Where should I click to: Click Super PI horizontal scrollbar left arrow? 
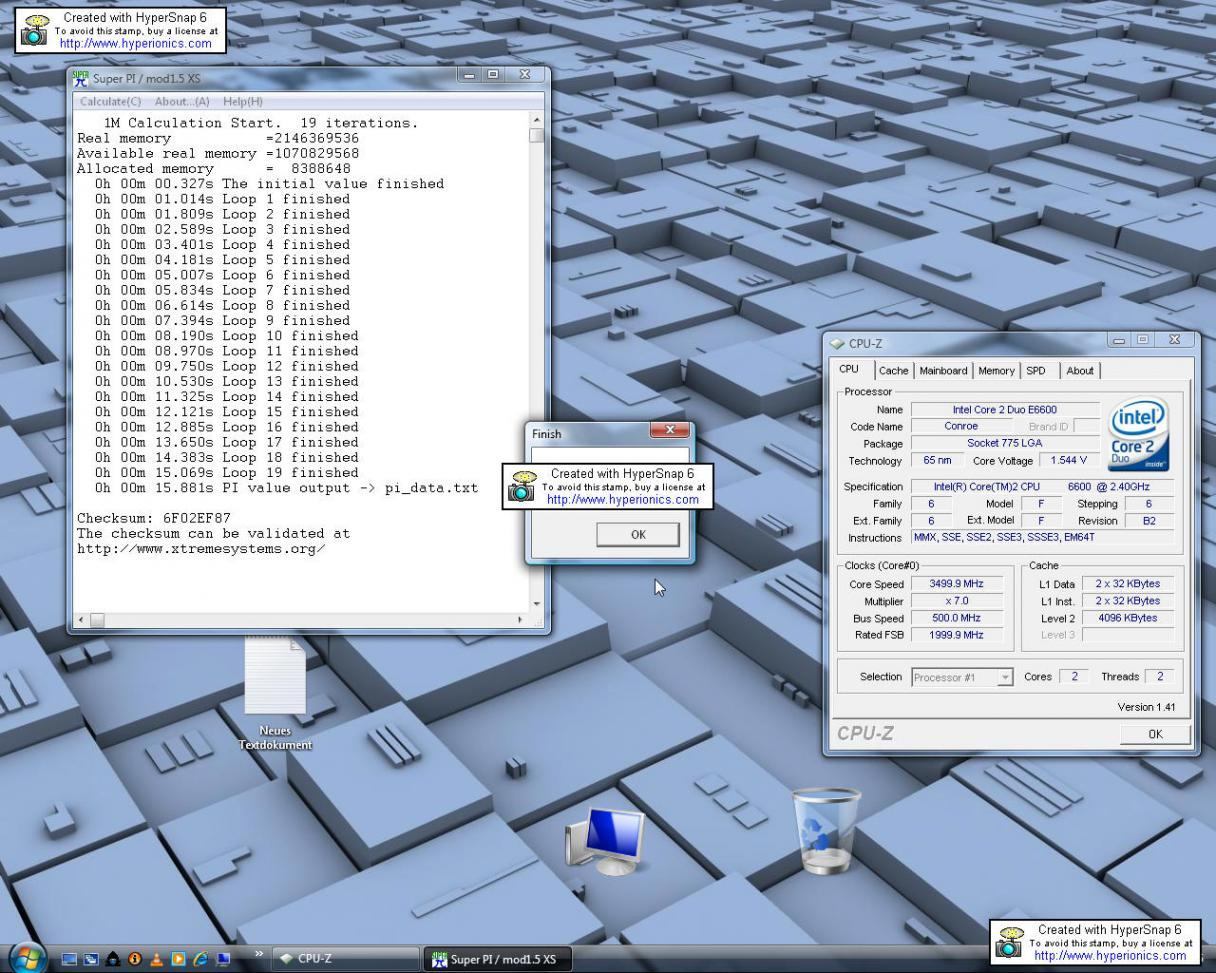click(x=82, y=620)
